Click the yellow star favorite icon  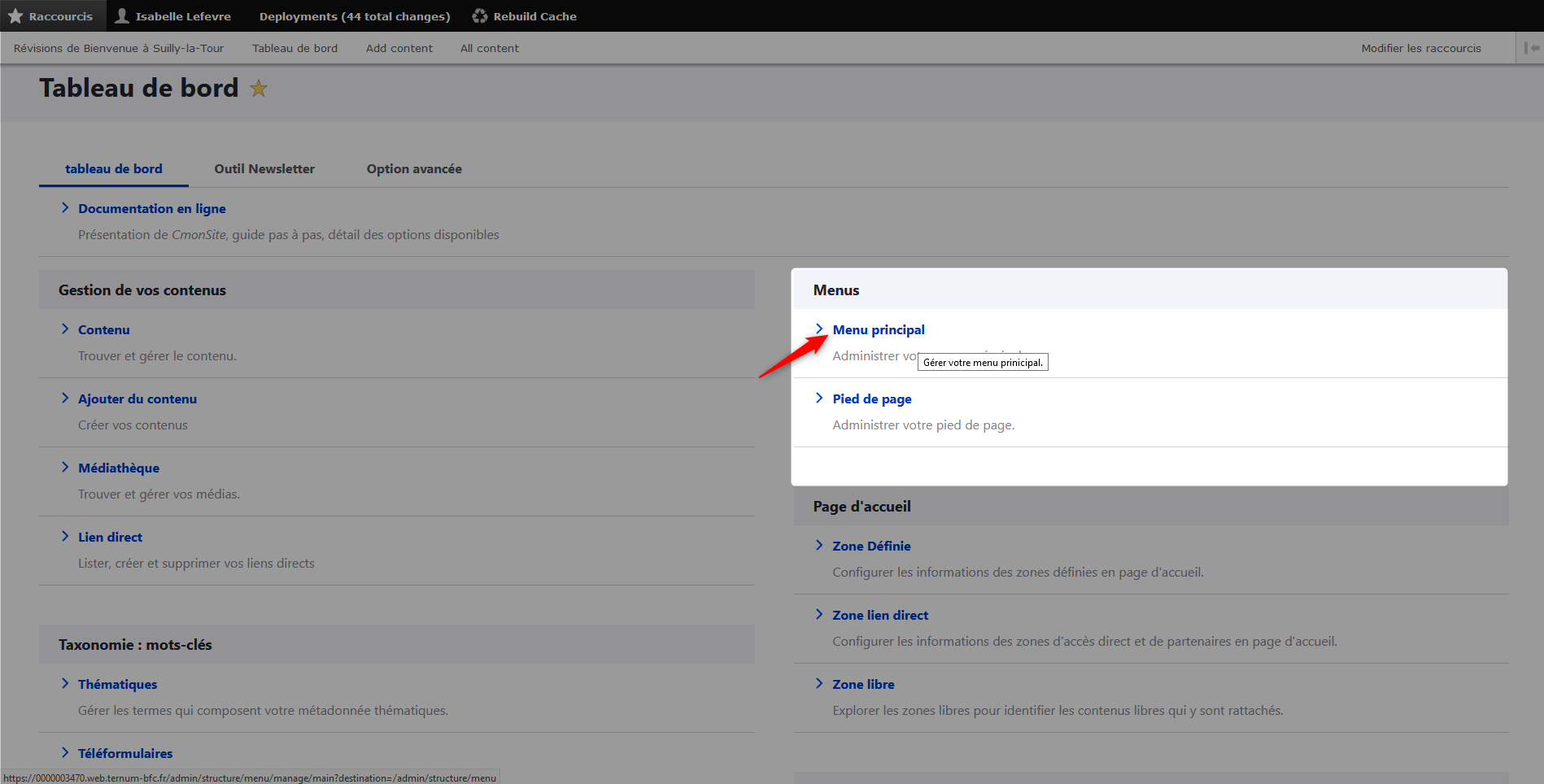point(259,89)
